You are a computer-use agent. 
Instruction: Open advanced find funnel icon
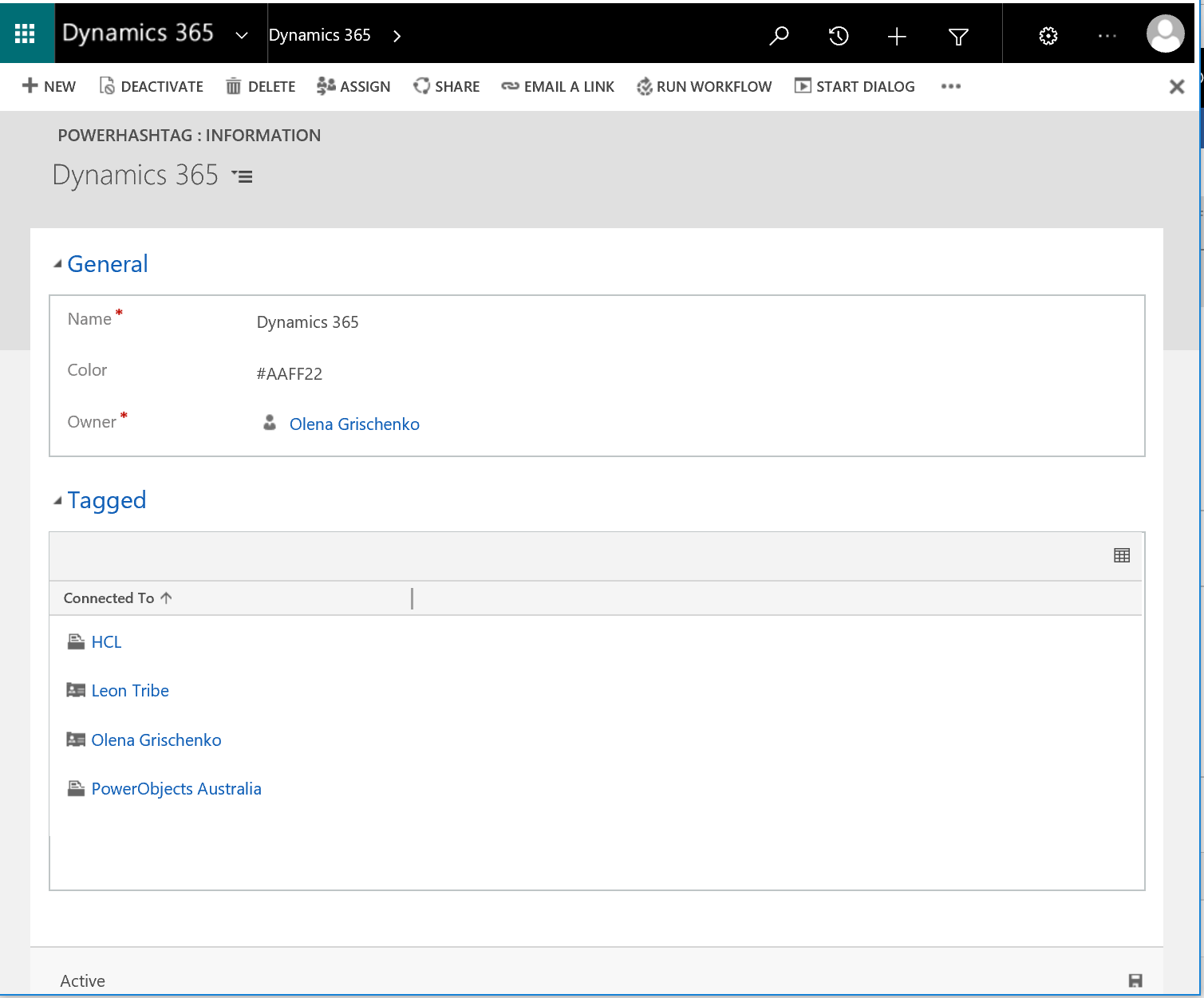pyautogui.click(x=958, y=36)
